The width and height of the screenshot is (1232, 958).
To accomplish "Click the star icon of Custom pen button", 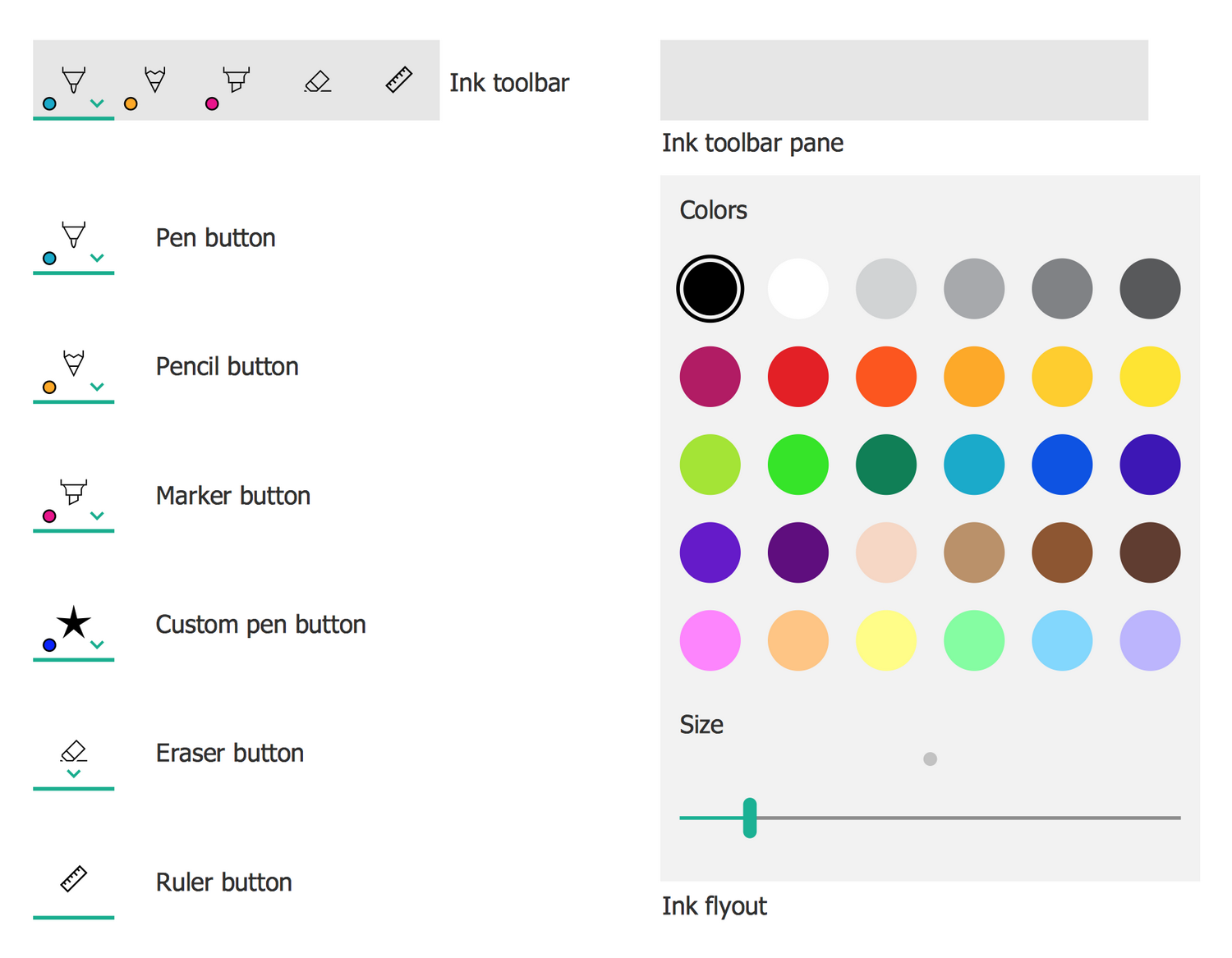I will tap(74, 622).
